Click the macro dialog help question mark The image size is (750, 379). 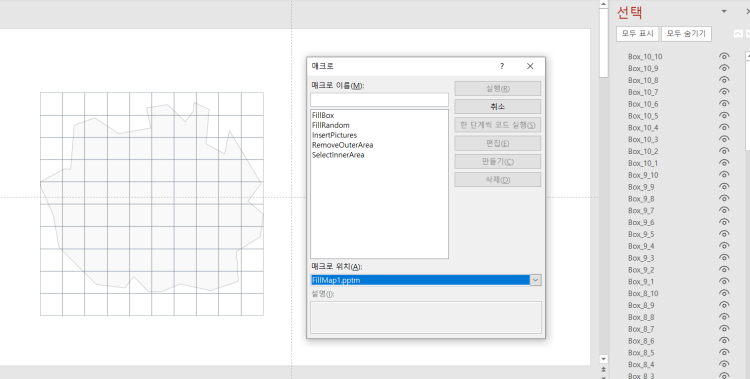pyautogui.click(x=502, y=66)
